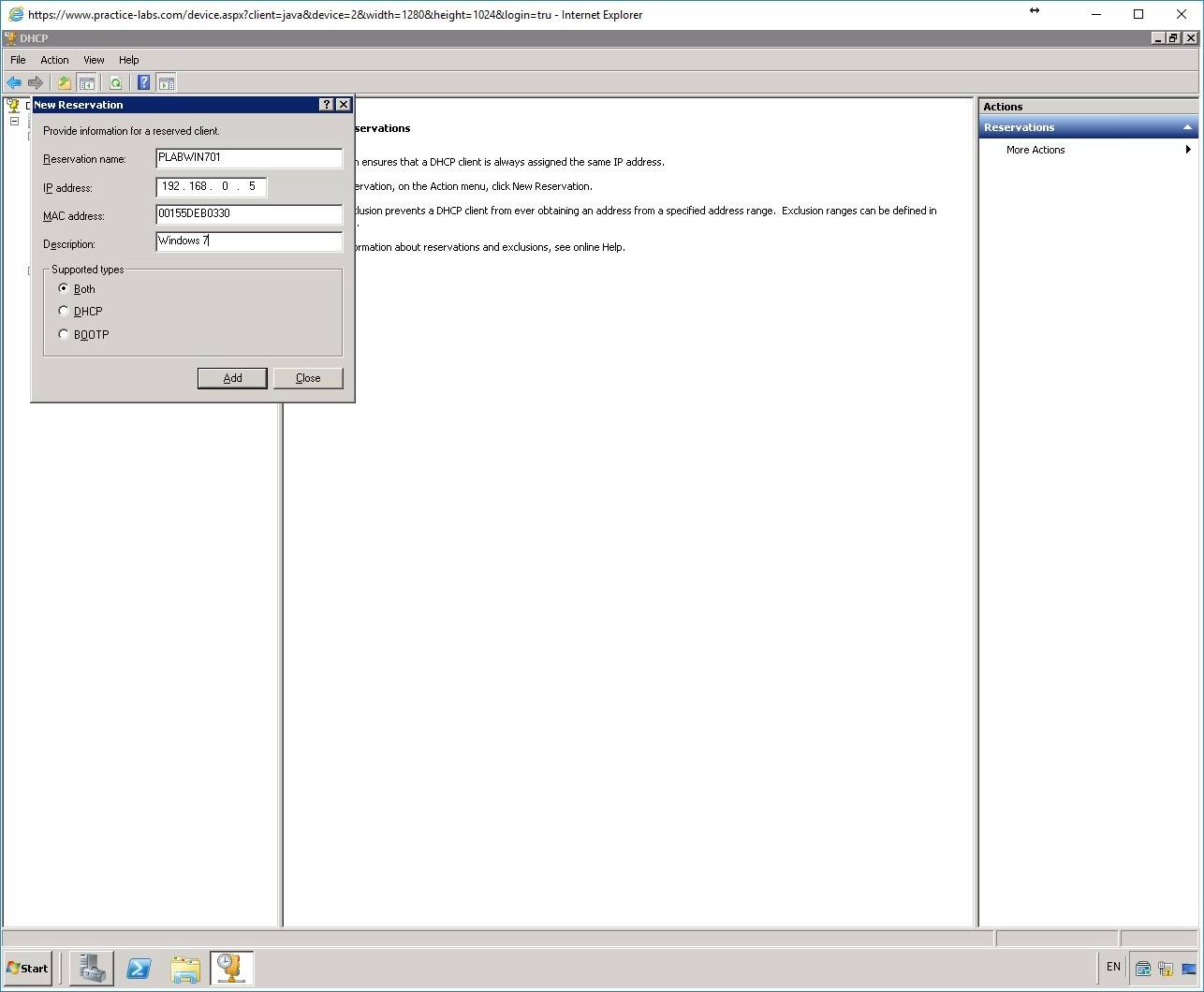This screenshot has width=1204, height=992.
Task: Click the Forward navigation arrow
Action: click(x=37, y=82)
